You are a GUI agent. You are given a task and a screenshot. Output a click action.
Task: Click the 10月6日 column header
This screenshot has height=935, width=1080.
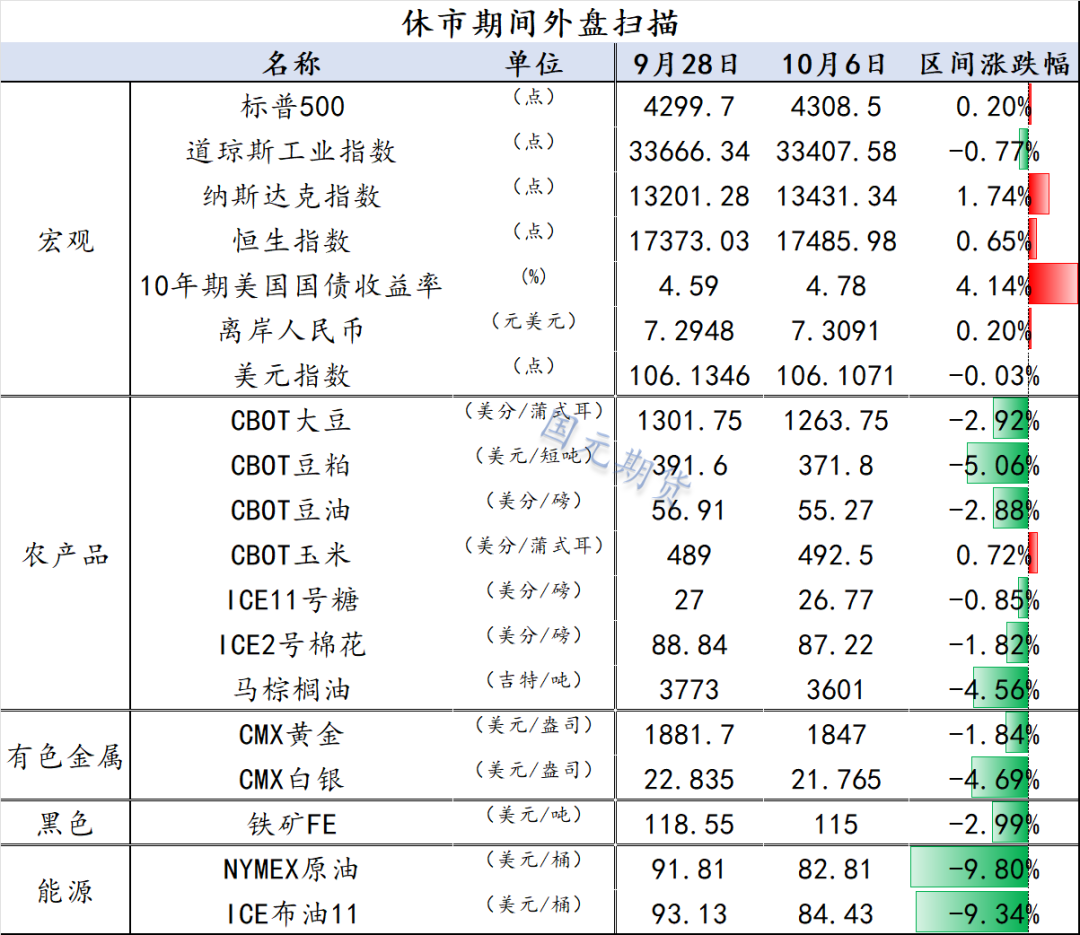pos(833,64)
